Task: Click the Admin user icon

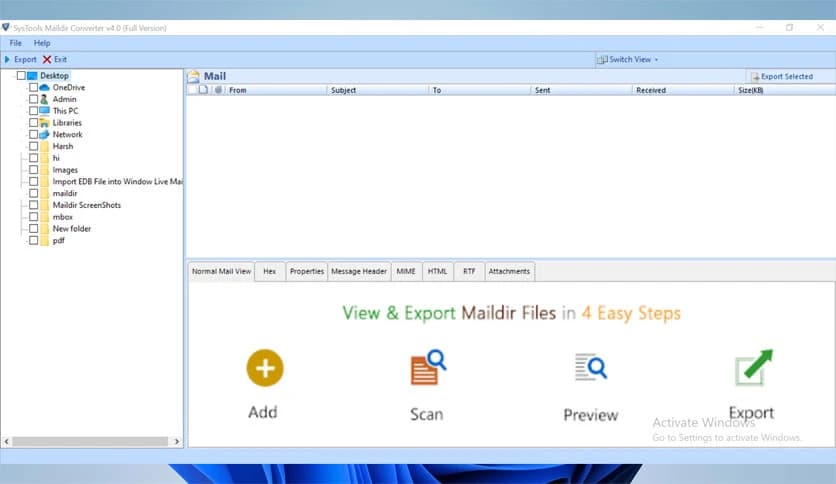Action: coord(44,99)
